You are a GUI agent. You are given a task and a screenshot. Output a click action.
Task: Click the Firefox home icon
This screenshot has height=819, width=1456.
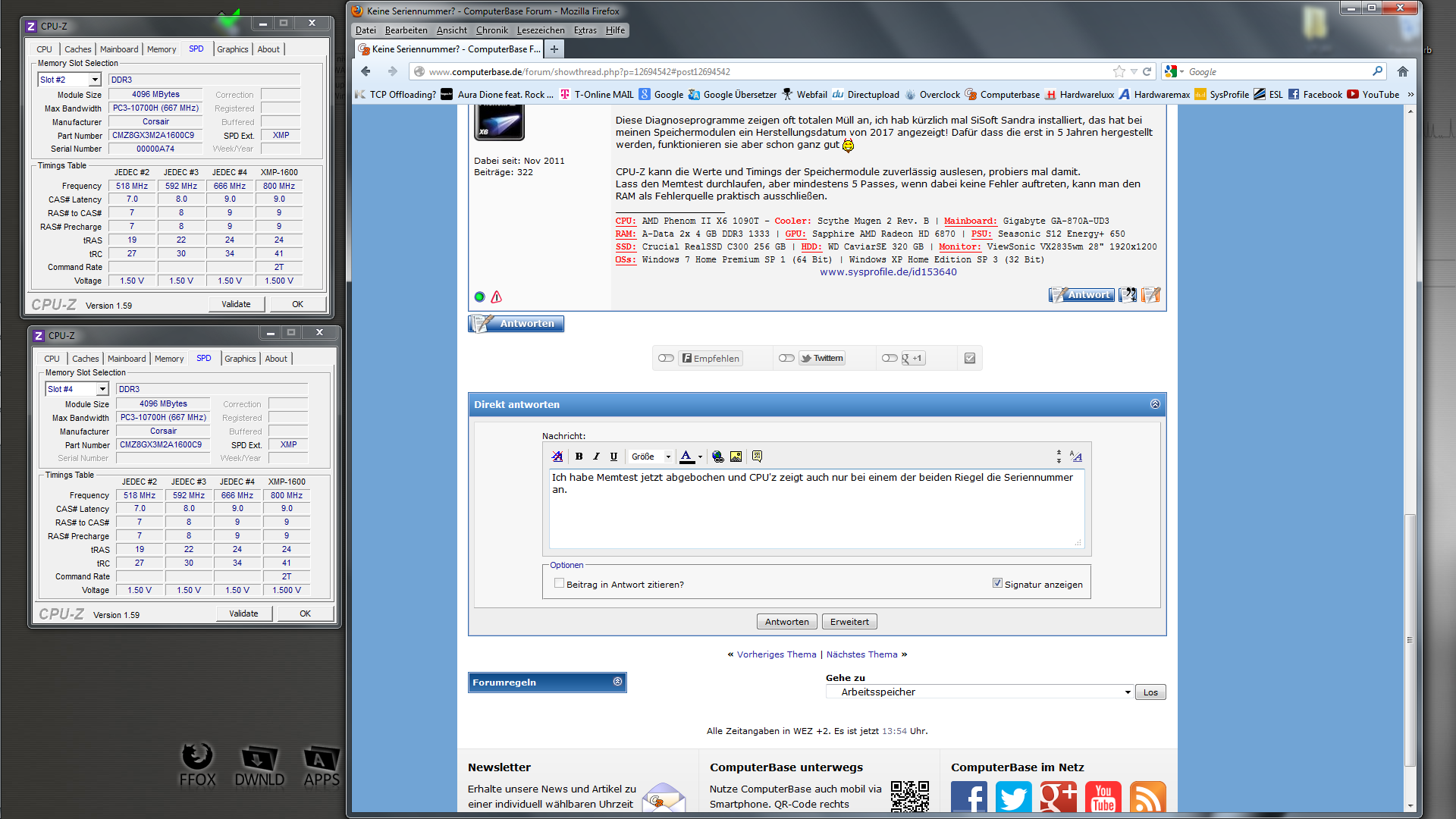pyautogui.click(x=1402, y=71)
